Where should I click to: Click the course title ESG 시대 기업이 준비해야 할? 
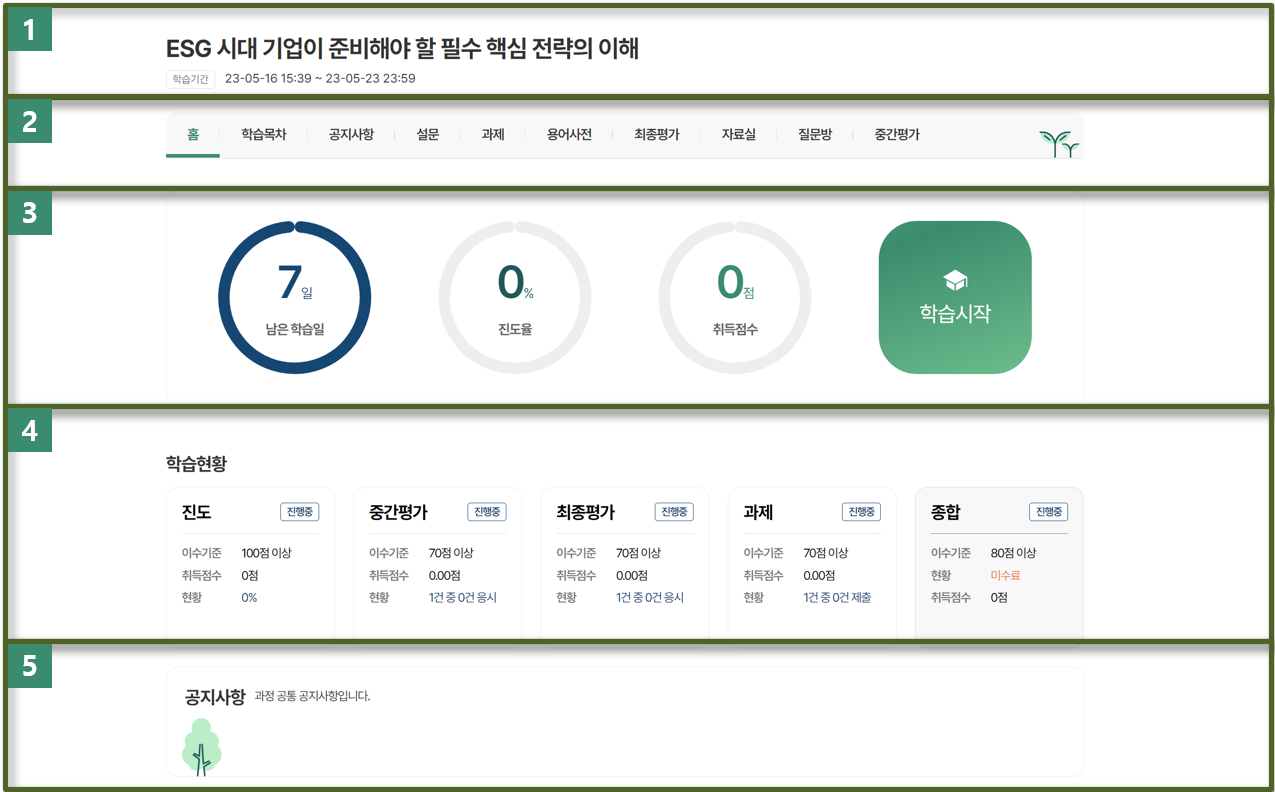pyautogui.click(x=402, y=48)
